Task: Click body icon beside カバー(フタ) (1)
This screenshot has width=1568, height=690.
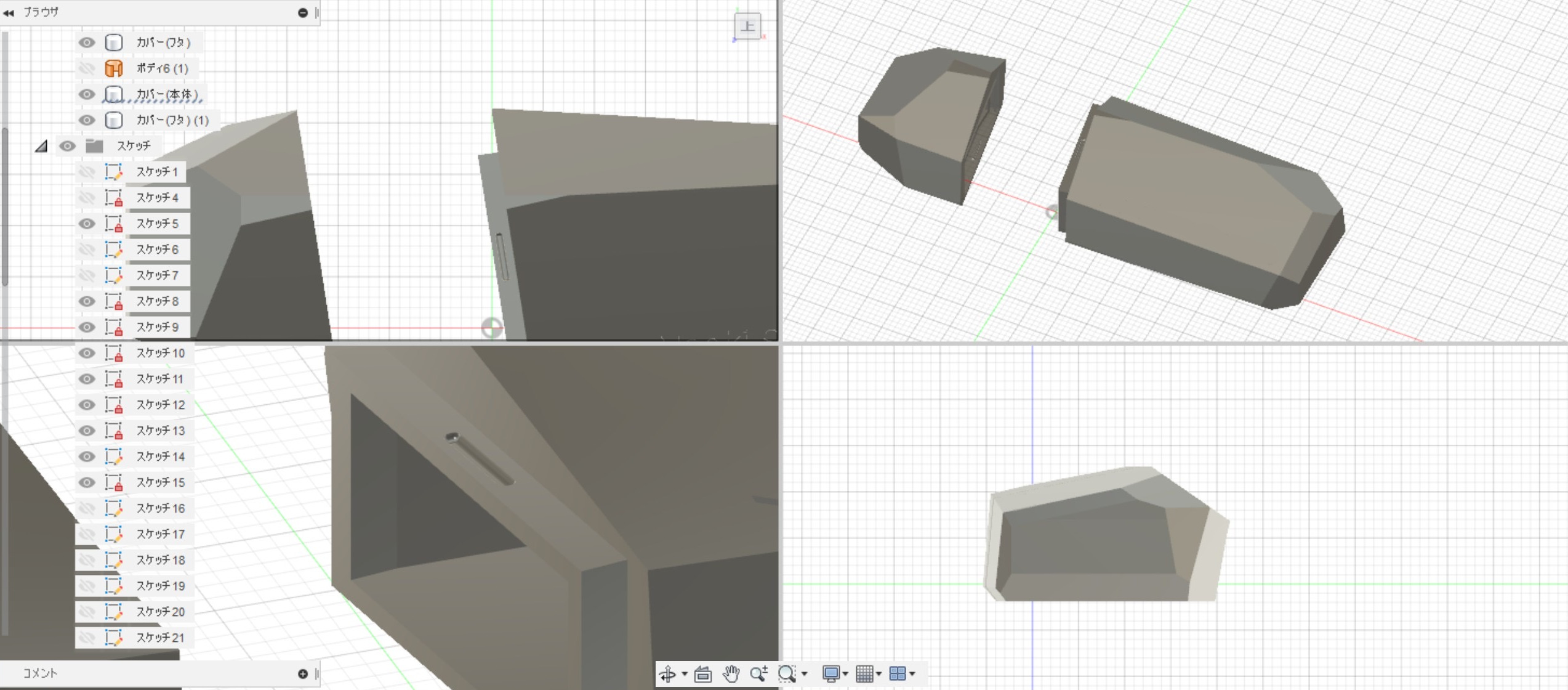Action: [114, 120]
